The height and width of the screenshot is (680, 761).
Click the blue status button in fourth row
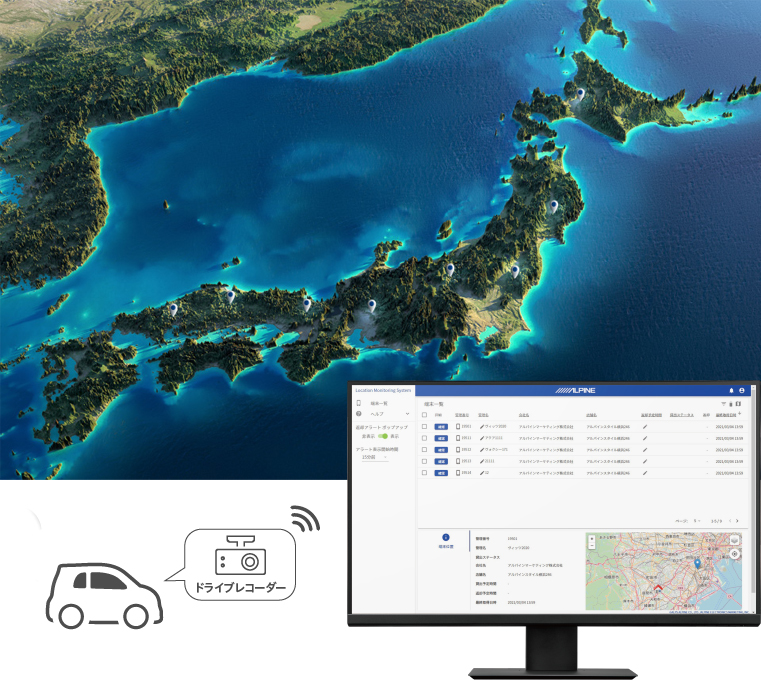click(x=441, y=461)
